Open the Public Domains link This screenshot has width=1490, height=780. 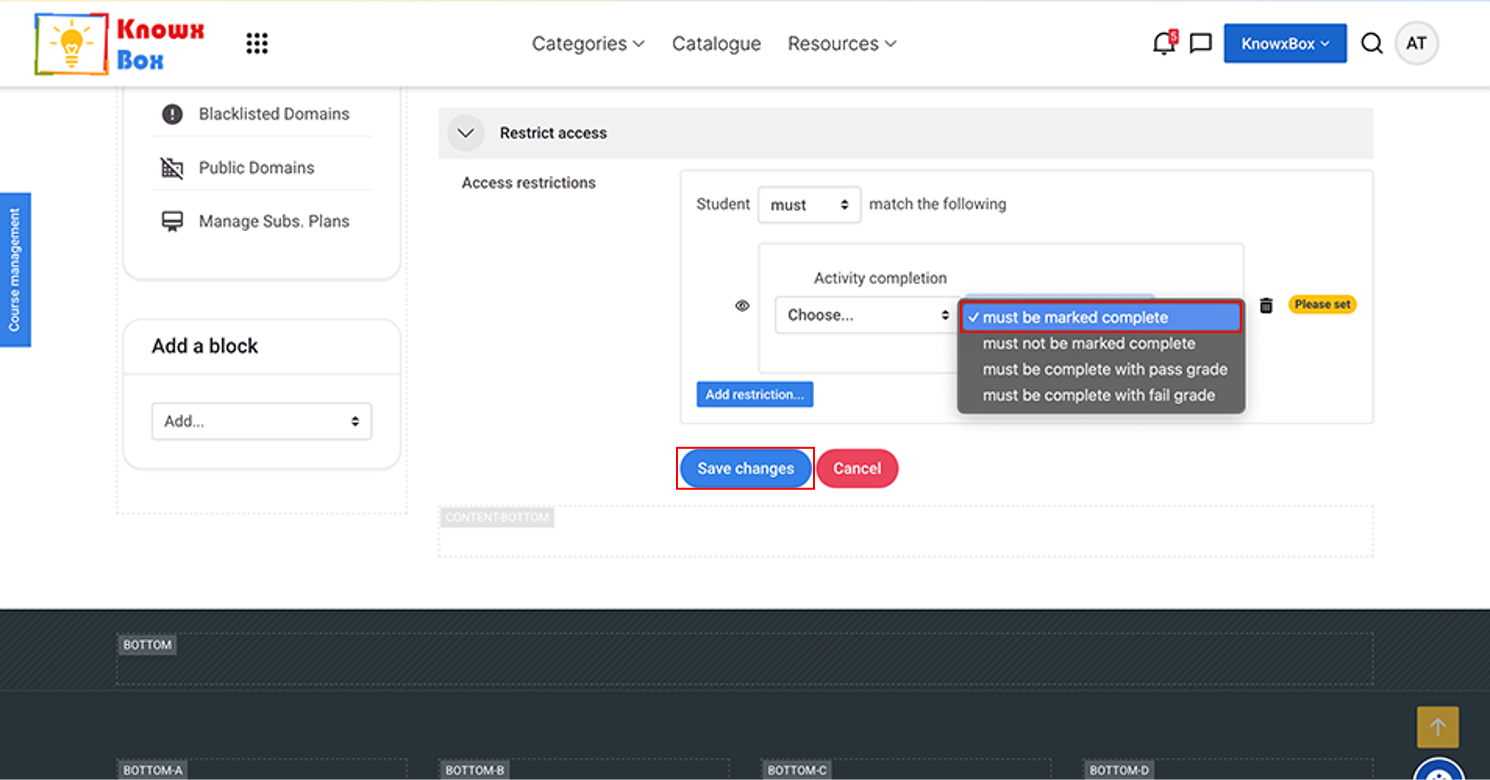point(257,168)
